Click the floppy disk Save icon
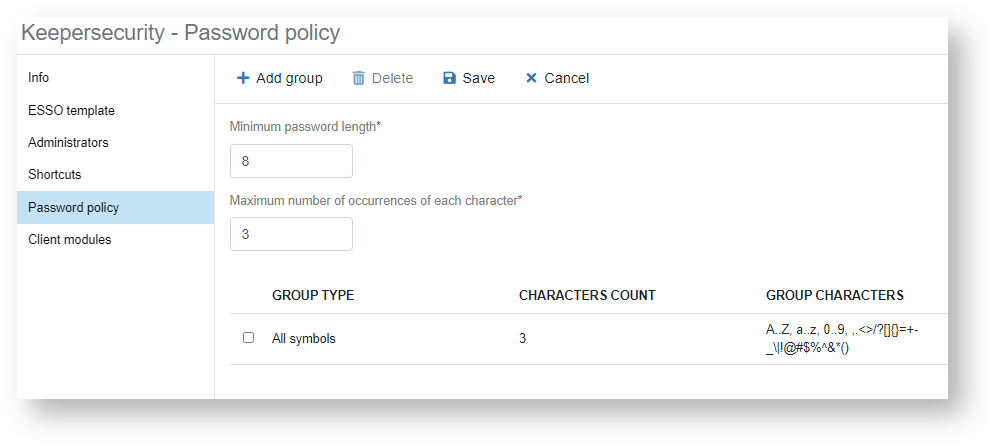Screen dimensions: 996x447 point(450,78)
